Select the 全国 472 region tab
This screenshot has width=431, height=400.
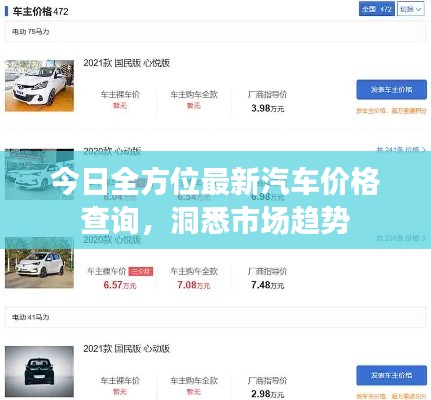pos(377,9)
